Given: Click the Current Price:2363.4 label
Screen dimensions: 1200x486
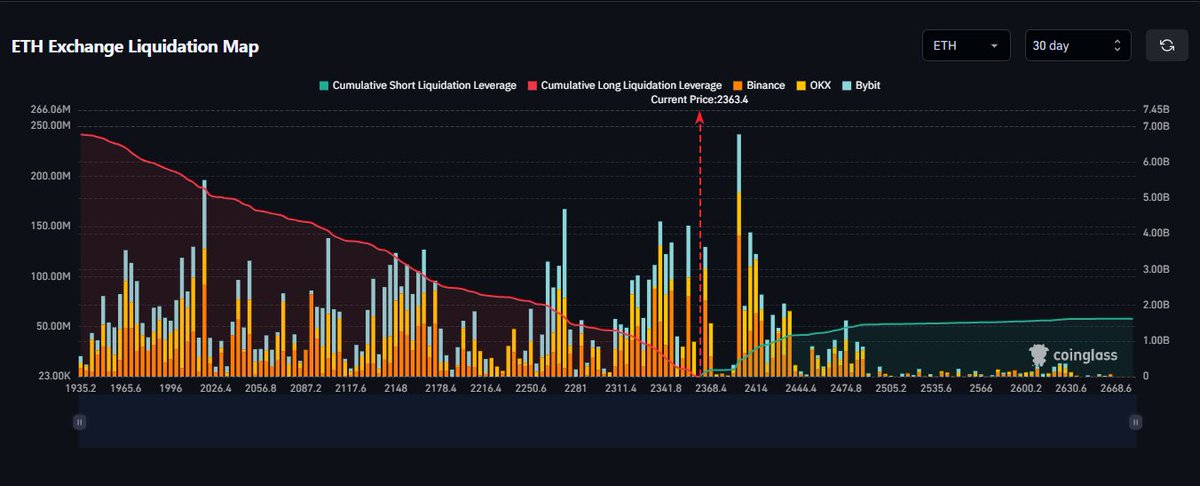Looking at the screenshot, I should [x=699, y=100].
